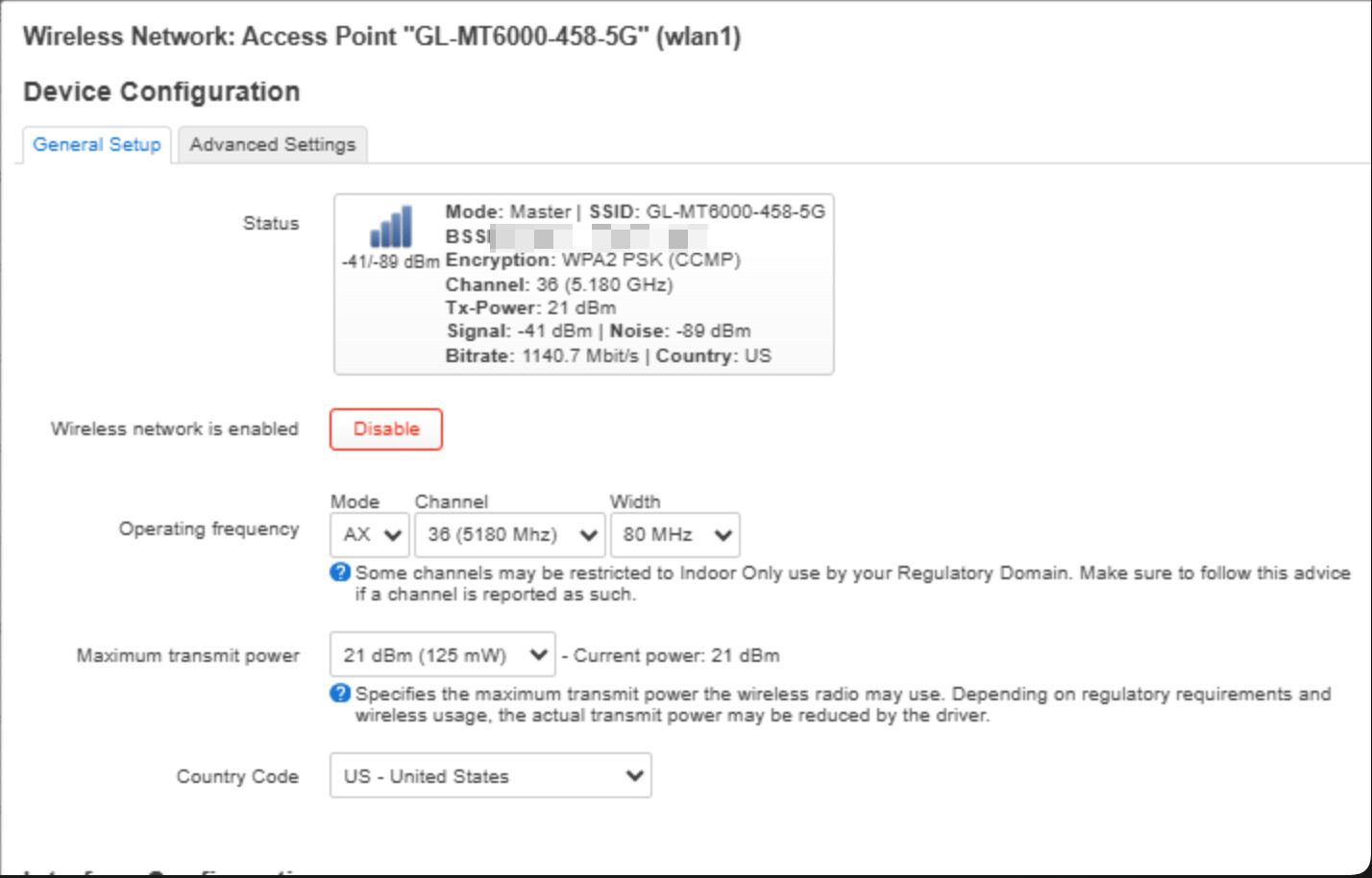Click the help icon under Maximum transmit power

point(340,694)
